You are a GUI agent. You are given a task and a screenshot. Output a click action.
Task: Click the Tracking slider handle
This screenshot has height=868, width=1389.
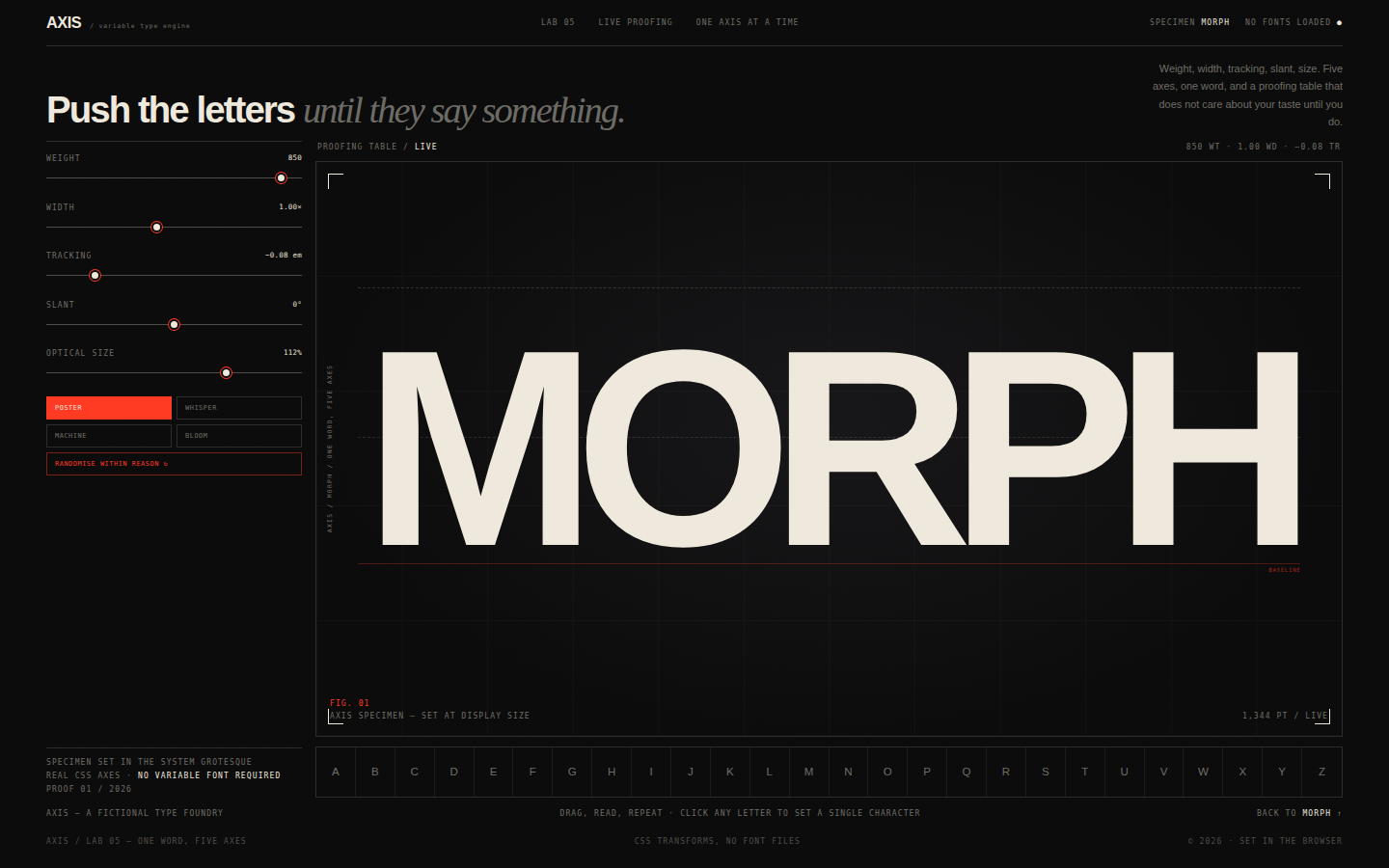[x=95, y=276]
